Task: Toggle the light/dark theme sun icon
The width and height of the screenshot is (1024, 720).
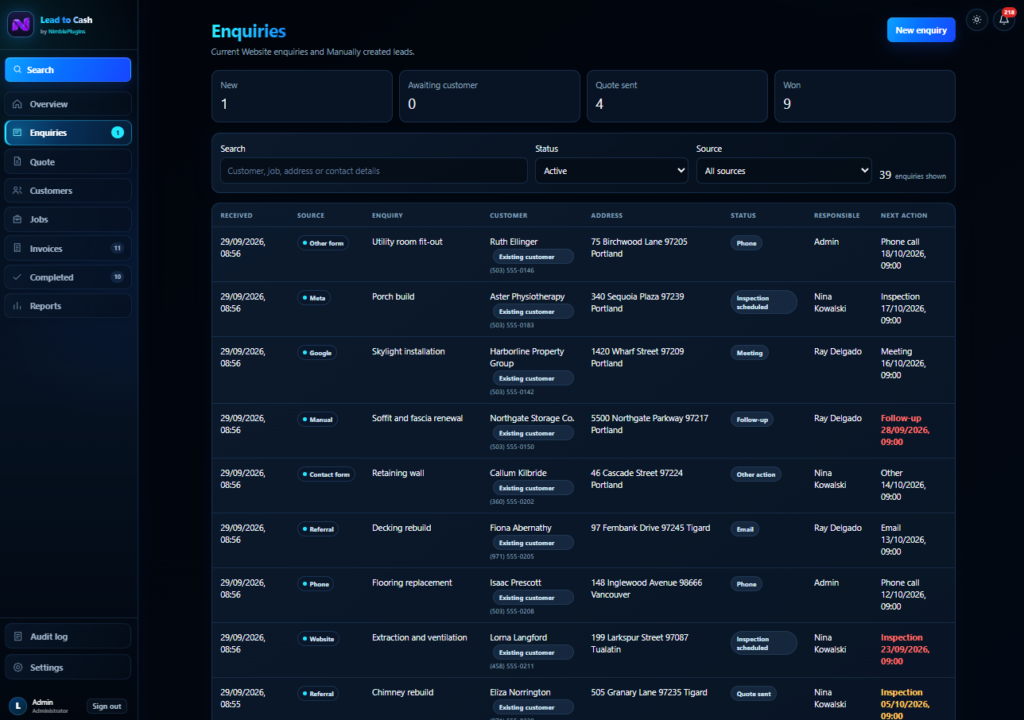Action: tap(976, 20)
